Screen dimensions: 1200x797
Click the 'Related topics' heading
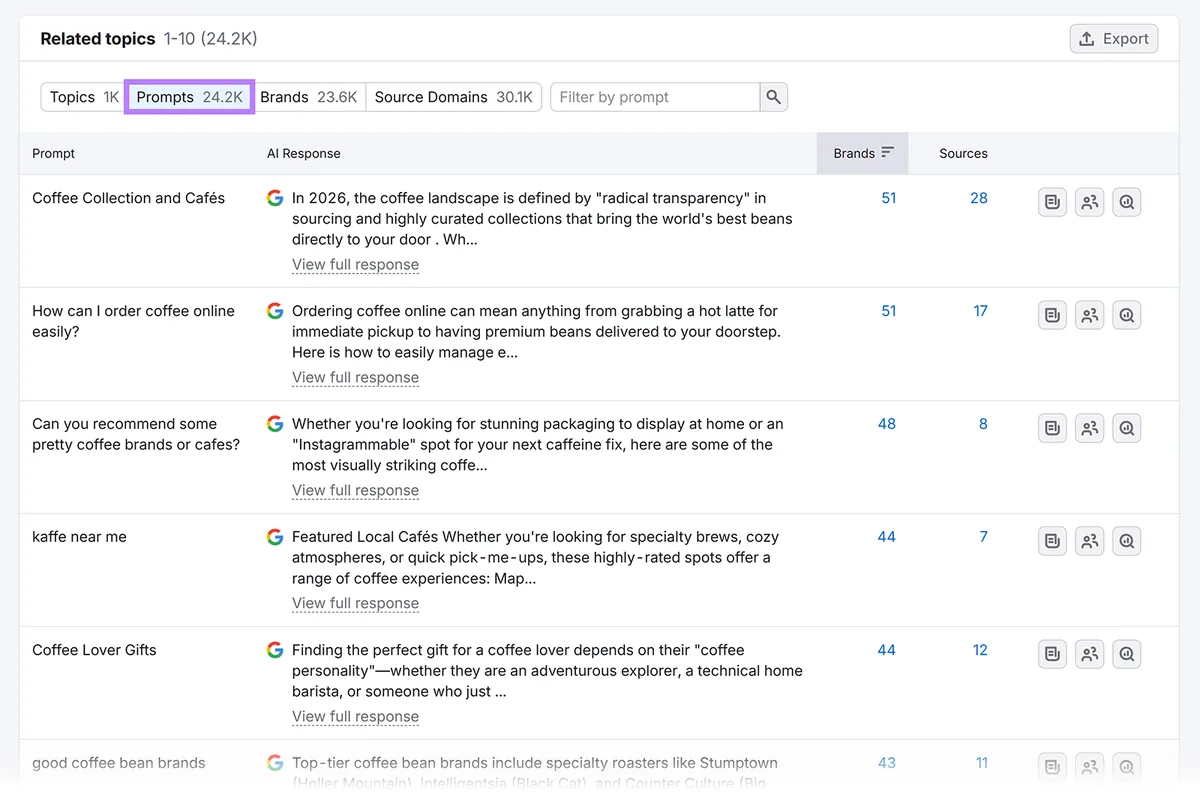(x=98, y=39)
